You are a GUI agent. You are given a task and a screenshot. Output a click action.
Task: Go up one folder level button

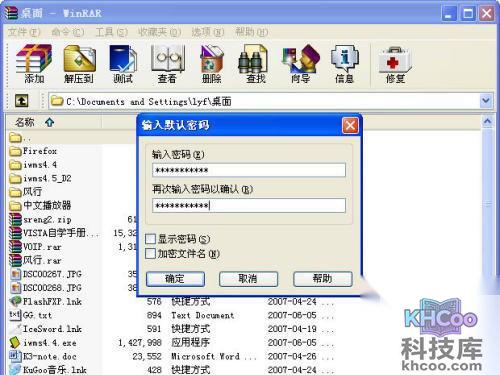[x=22, y=101]
